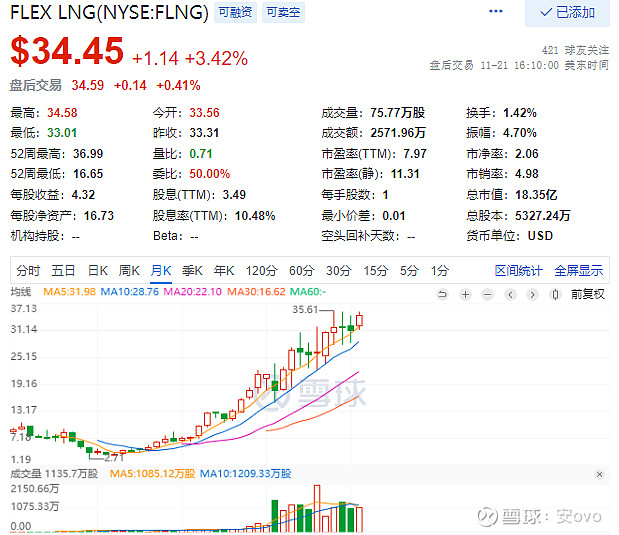619x535 pixels.
Task: Click the 已添加 watchlist button
Action: (567, 13)
